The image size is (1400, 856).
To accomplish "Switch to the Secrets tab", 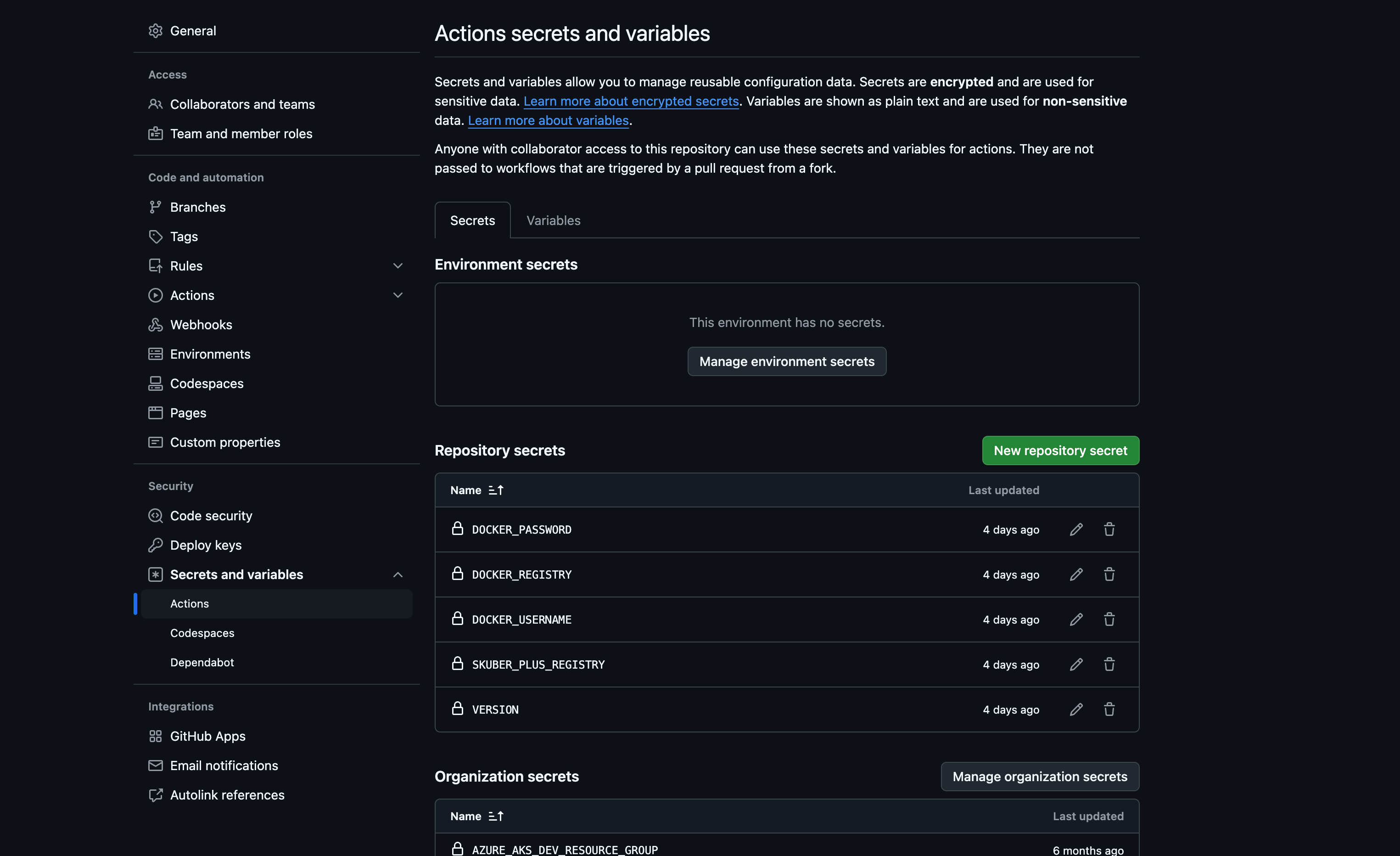I will [x=472, y=220].
